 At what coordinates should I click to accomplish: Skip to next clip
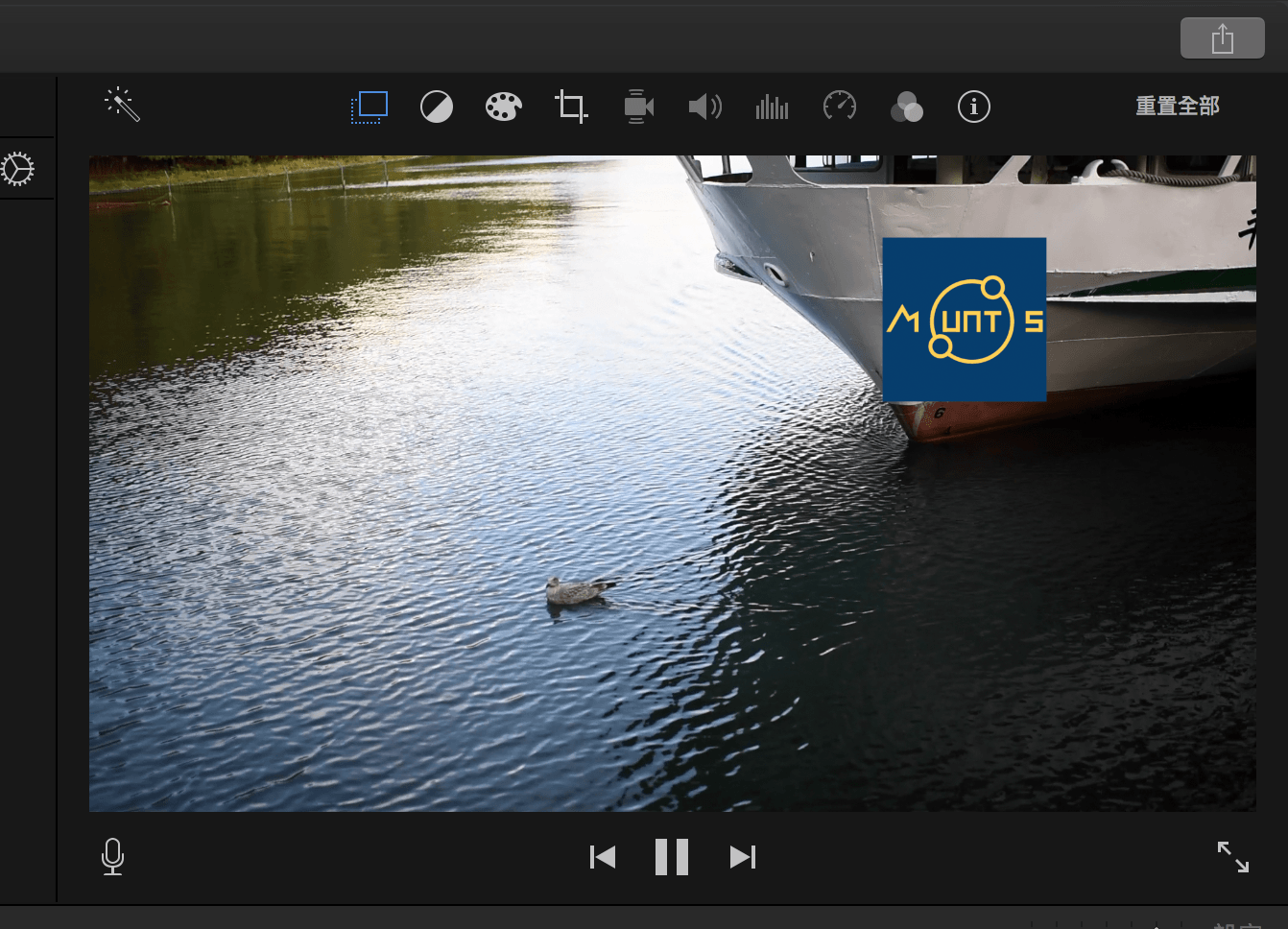tap(743, 857)
